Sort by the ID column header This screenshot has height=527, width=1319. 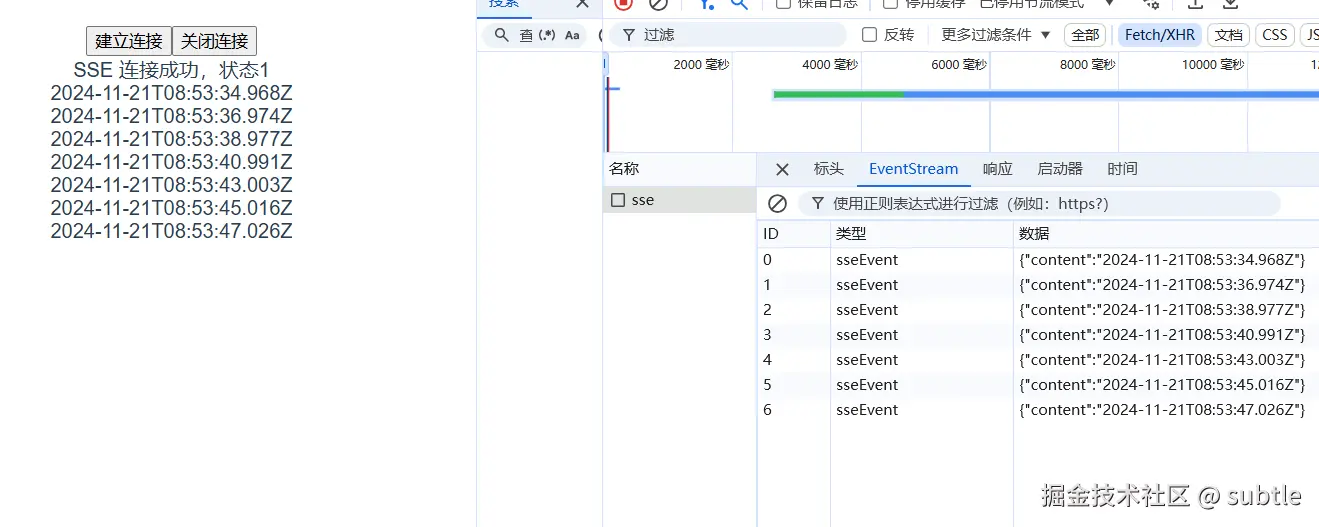(794, 234)
